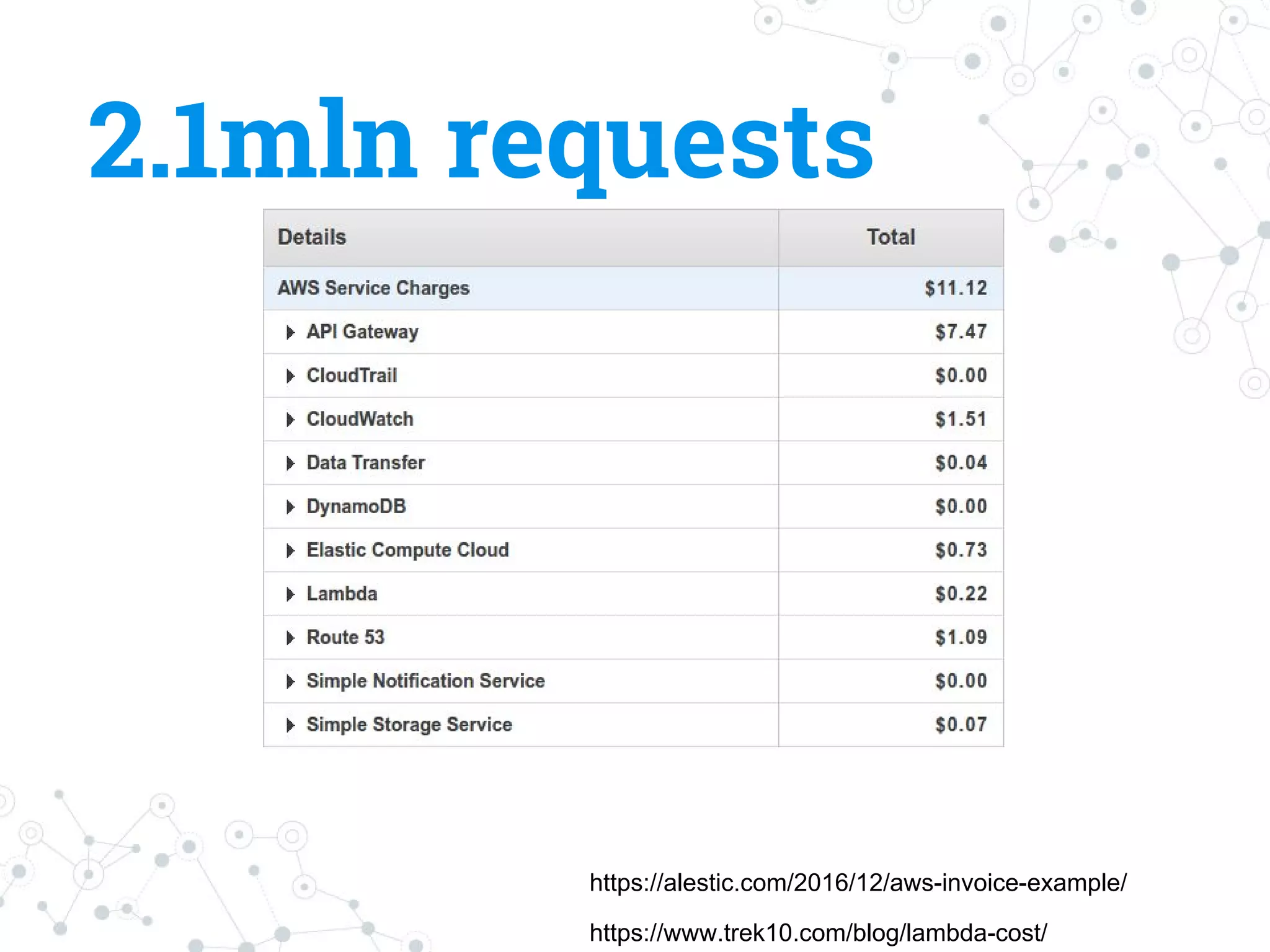Image resolution: width=1270 pixels, height=952 pixels.
Task: Expand the Data Transfer row triangle
Action: pyautogui.click(x=290, y=463)
